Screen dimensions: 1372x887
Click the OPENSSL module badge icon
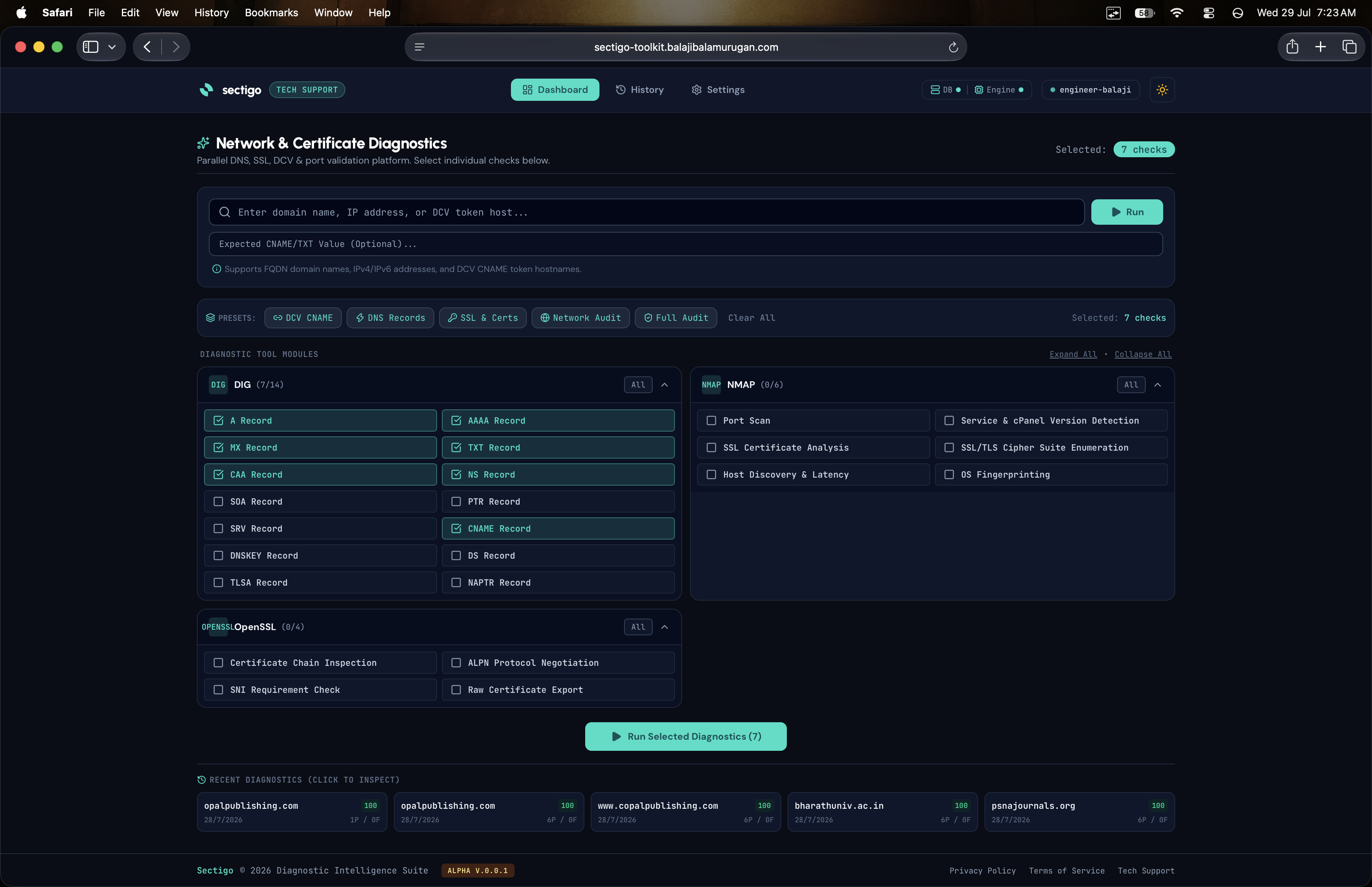pyautogui.click(x=218, y=627)
